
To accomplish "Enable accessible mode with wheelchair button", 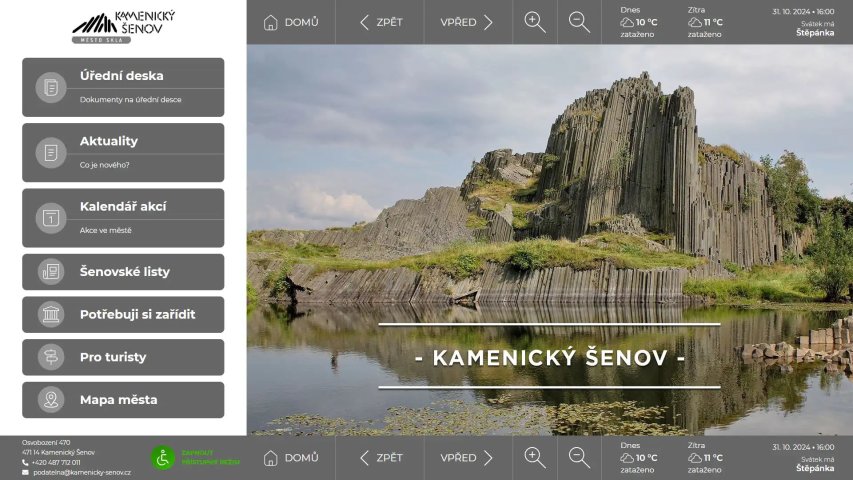I will [x=163, y=458].
